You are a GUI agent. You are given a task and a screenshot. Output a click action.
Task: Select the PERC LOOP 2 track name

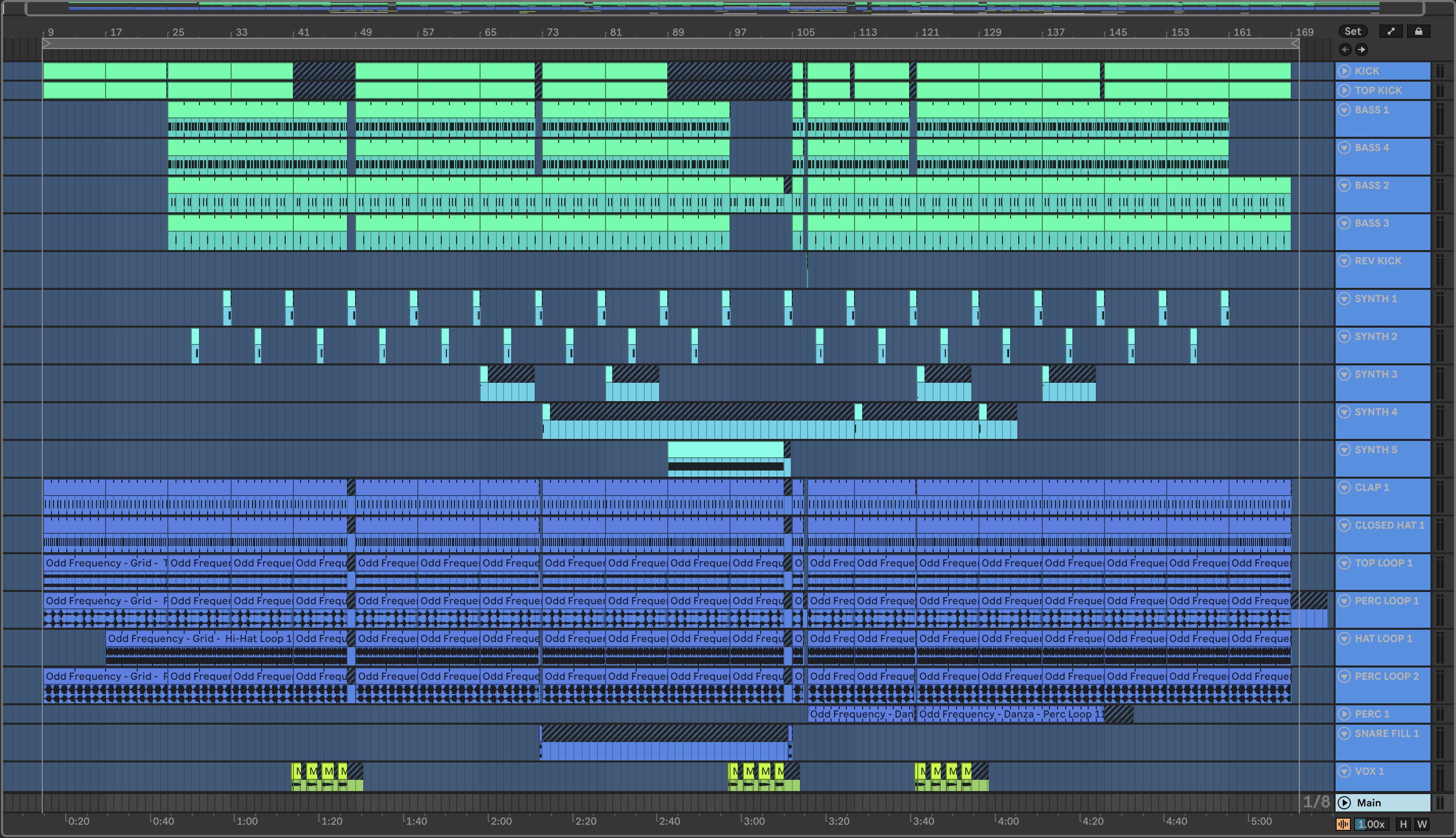click(x=1387, y=676)
